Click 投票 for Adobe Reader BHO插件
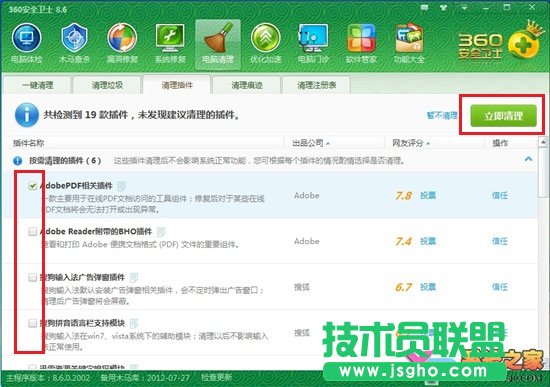This screenshot has height=387, width=550. [428, 241]
